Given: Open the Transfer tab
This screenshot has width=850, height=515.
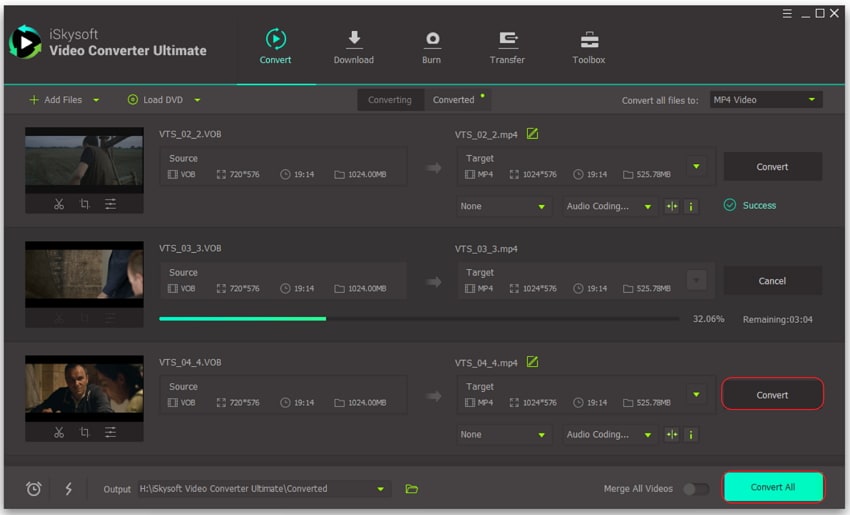Looking at the screenshot, I should tap(507, 47).
